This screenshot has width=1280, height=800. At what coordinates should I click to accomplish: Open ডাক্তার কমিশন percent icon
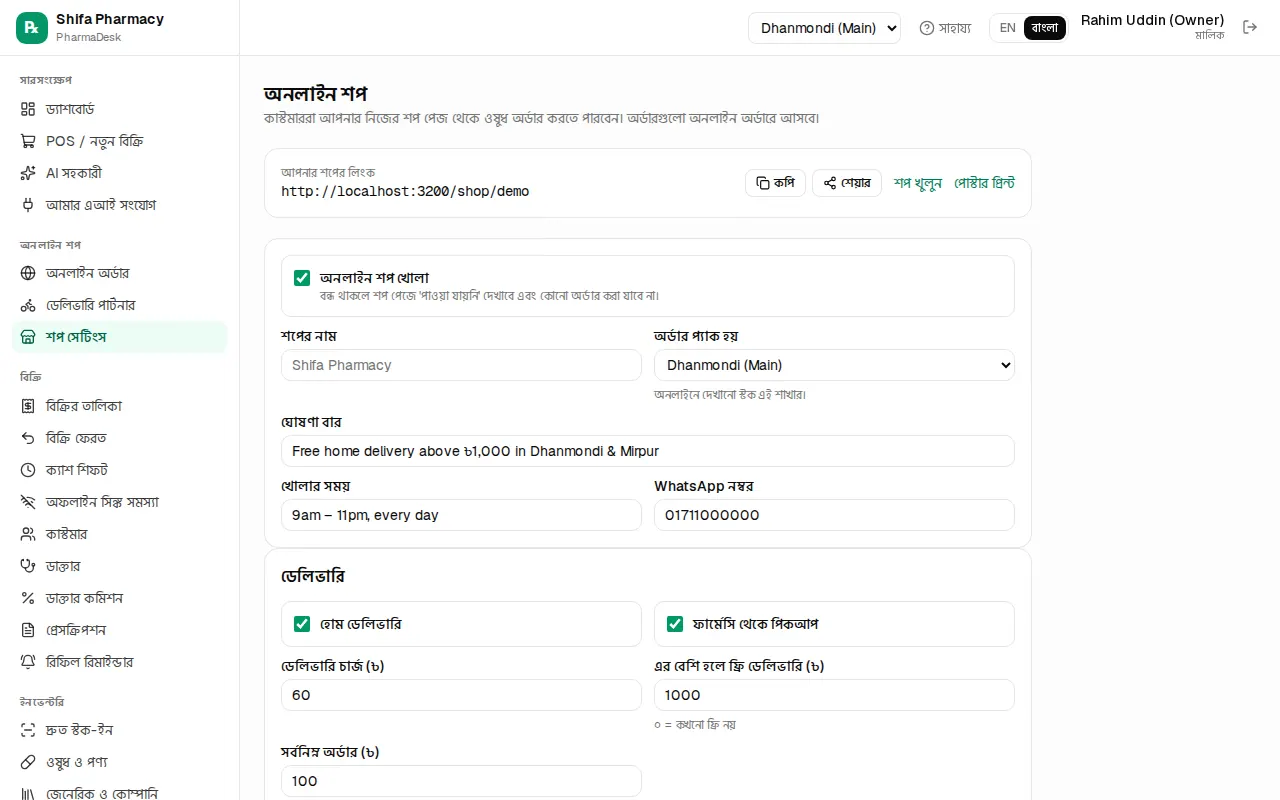click(x=28, y=598)
